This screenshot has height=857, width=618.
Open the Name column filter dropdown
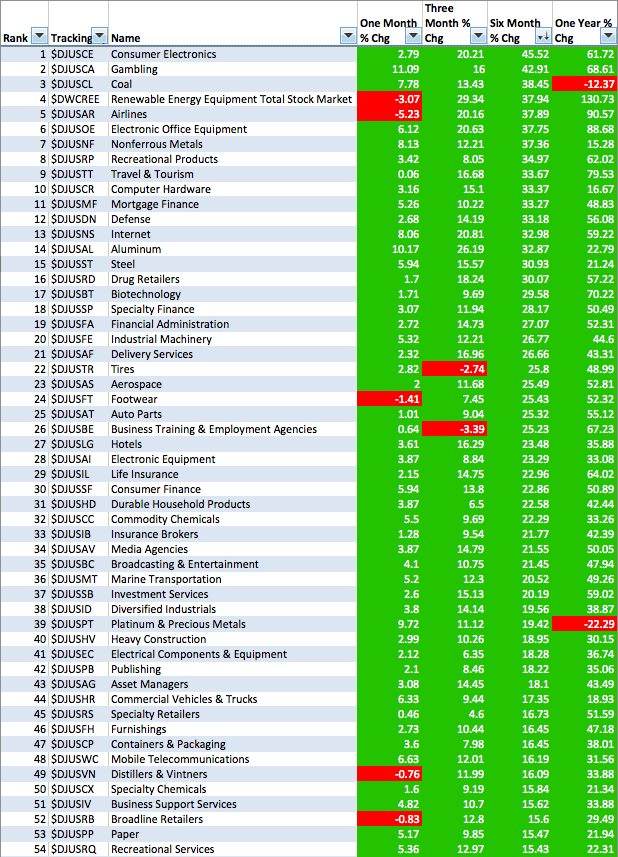tap(348, 37)
